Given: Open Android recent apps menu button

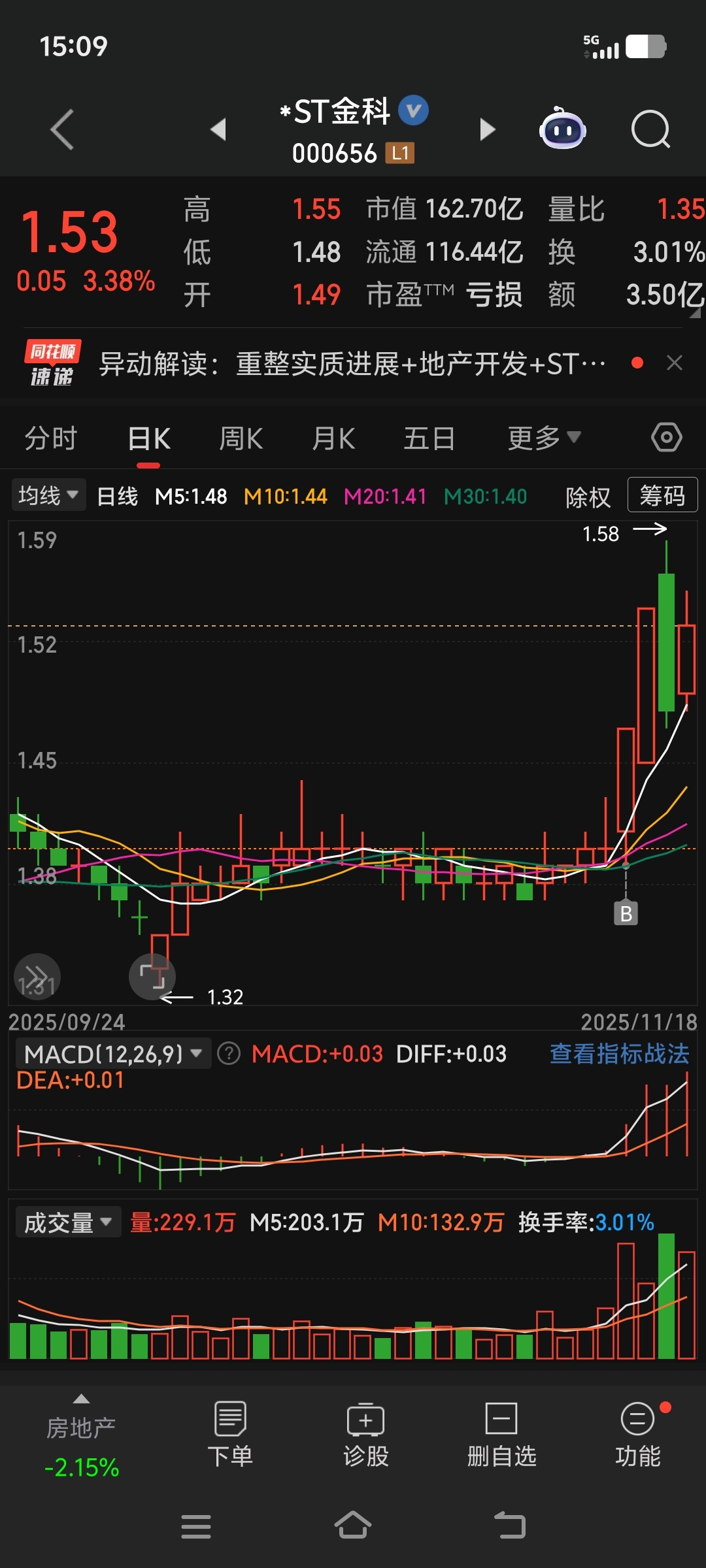Looking at the screenshot, I should [x=196, y=1526].
